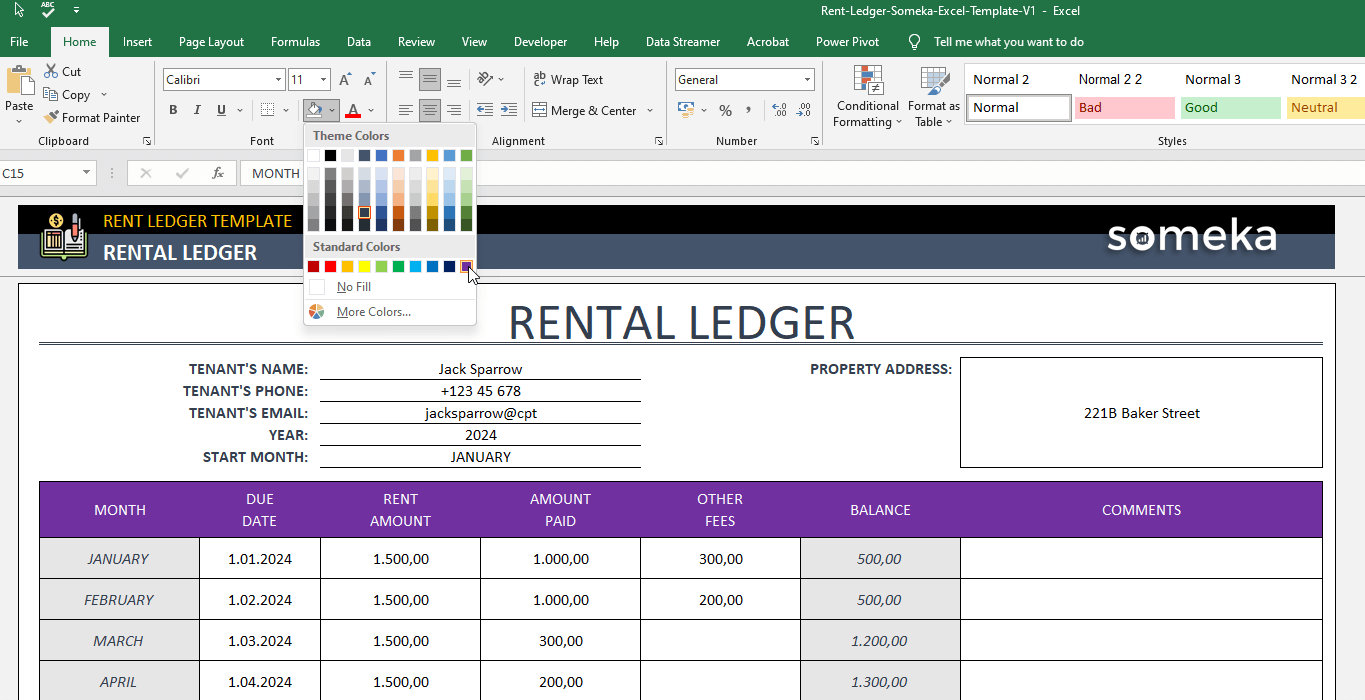Open the Clipboard dialog launcher
Viewport: 1365px width, 700px height.
click(x=147, y=141)
